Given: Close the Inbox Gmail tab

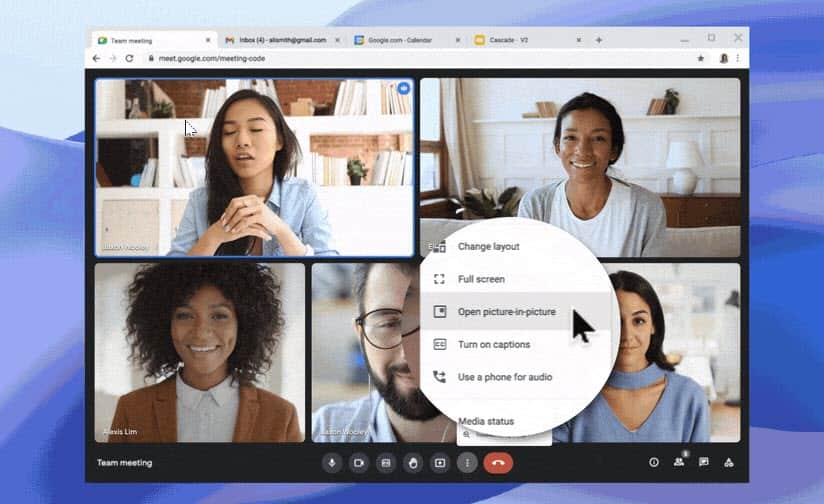Looking at the screenshot, I should point(337,40).
